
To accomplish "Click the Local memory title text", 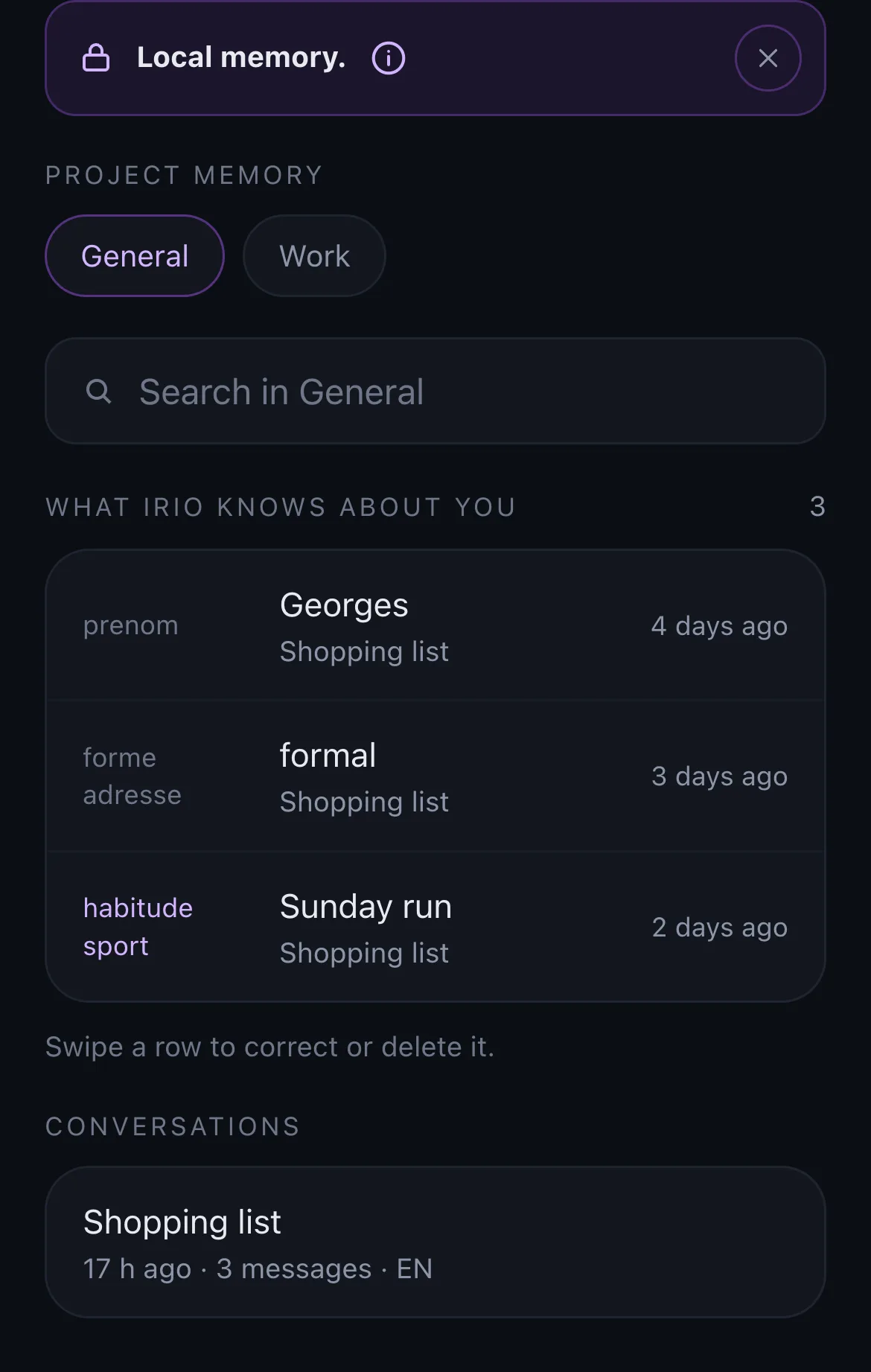I will click(x=241, y=57).
